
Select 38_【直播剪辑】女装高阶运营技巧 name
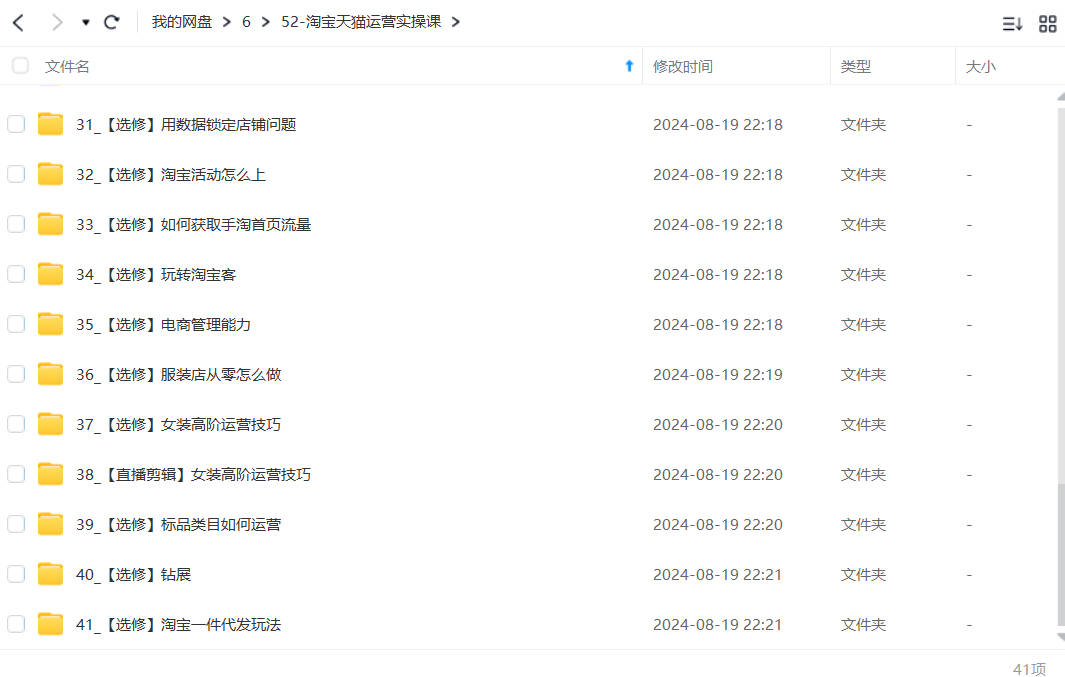[x=194, y=475]
